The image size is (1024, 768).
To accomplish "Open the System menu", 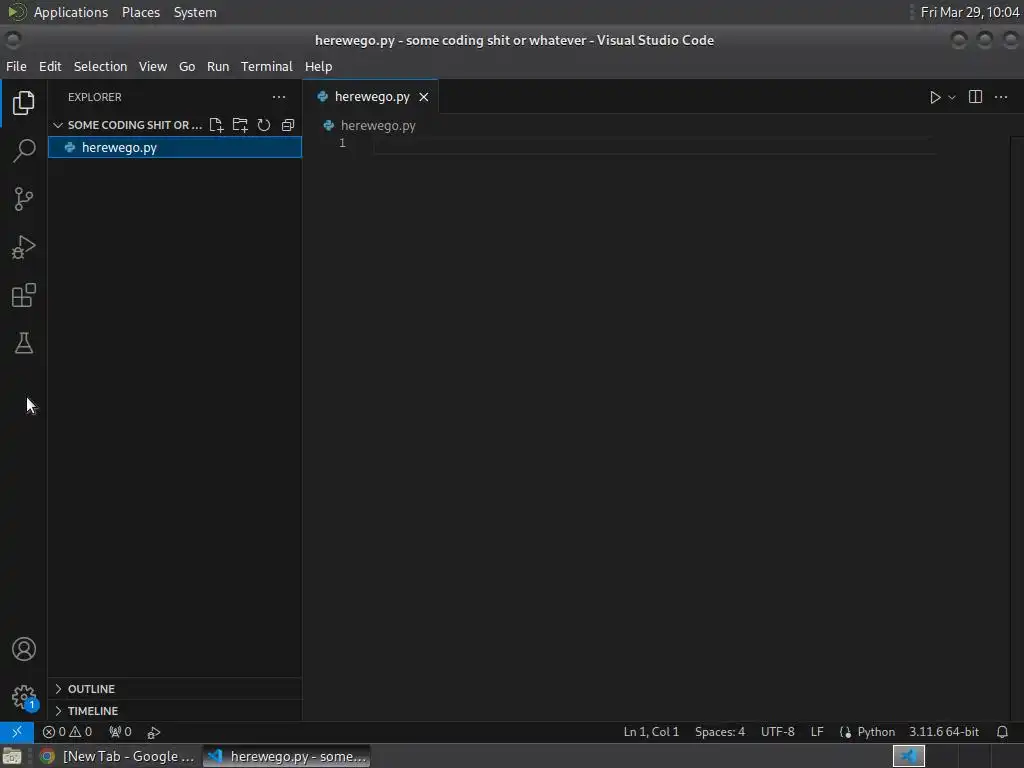I will pyautogui.click(x=195, y=12).
